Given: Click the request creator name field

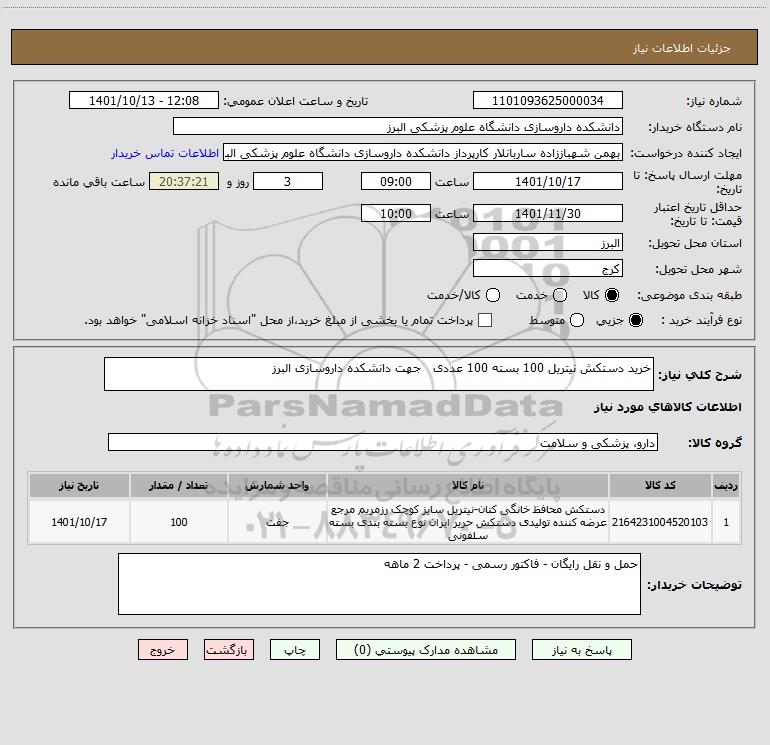Looking at the screenshot, I should click(423, 153).
